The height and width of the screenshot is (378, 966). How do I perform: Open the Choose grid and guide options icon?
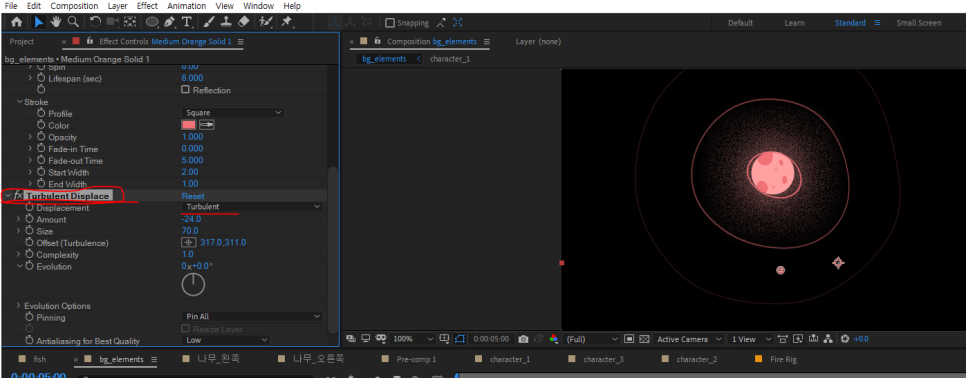tap(445, 339)
